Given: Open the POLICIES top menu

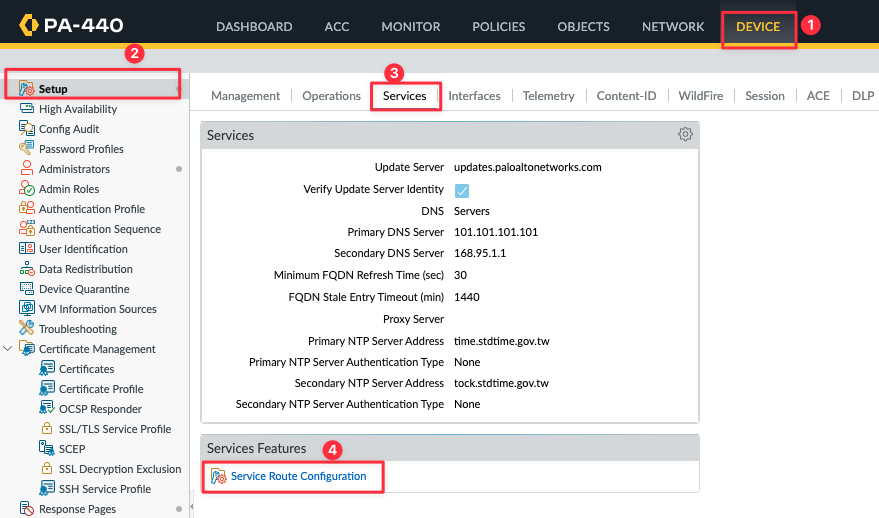Looking at the screenshot, I should (x=498, y=26).
